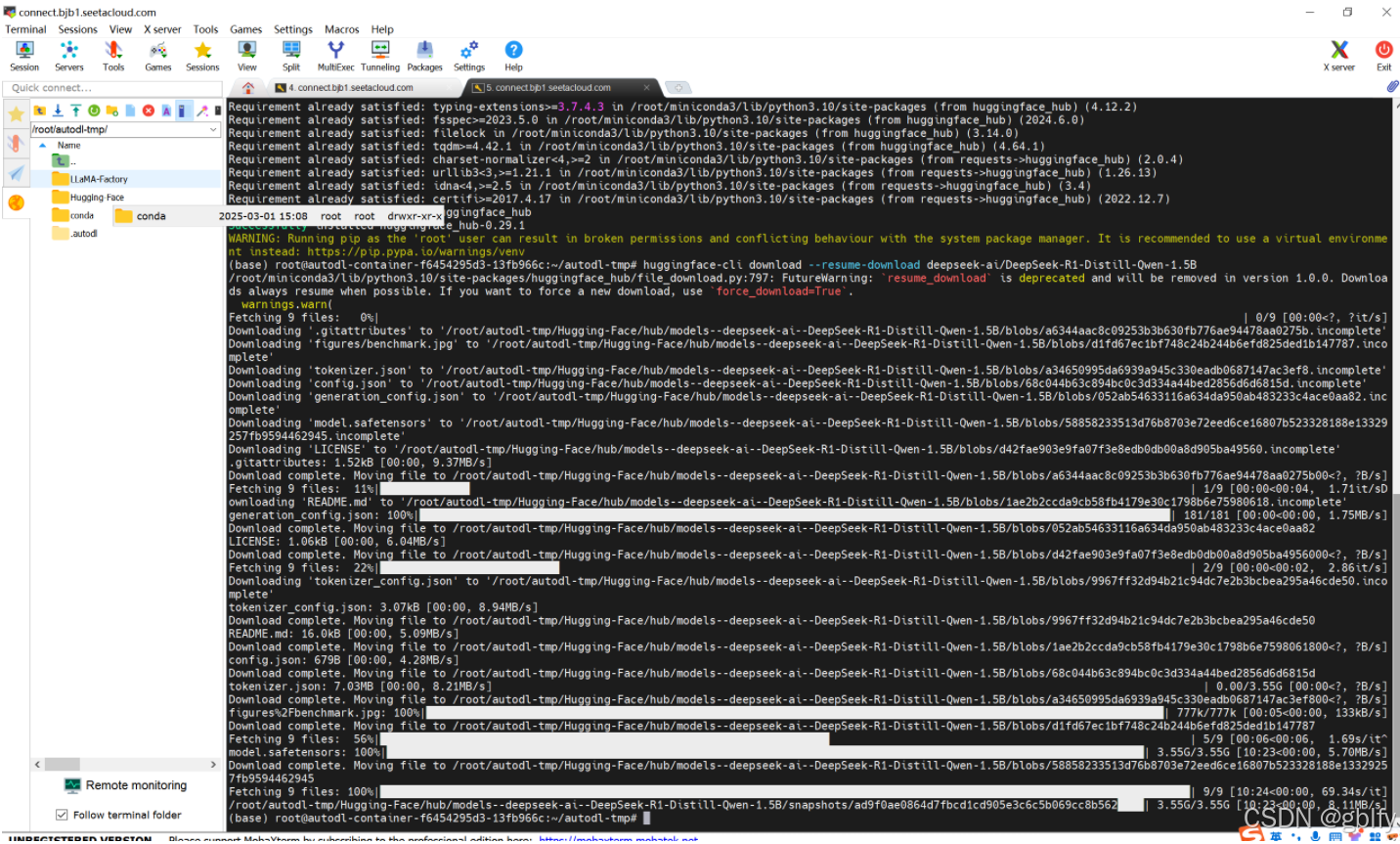Open the Tools knife sidebar tab
1400x844 pixels.
pos(16,144)
